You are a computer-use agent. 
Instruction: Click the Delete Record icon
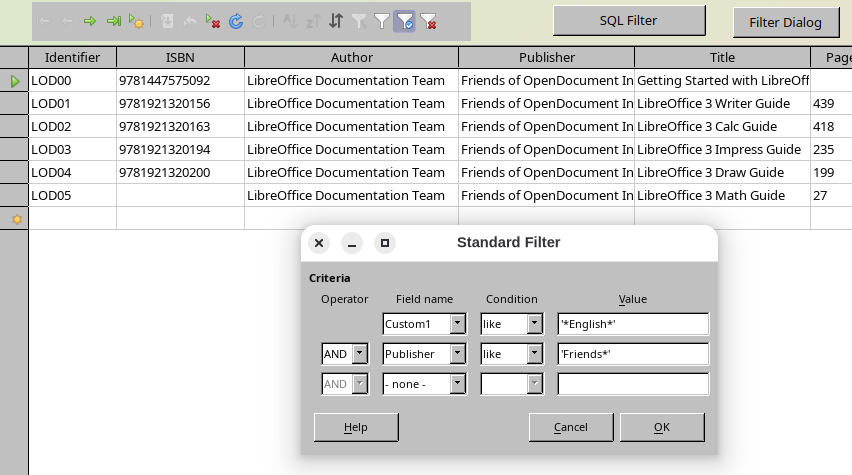(x=213, y=20)
